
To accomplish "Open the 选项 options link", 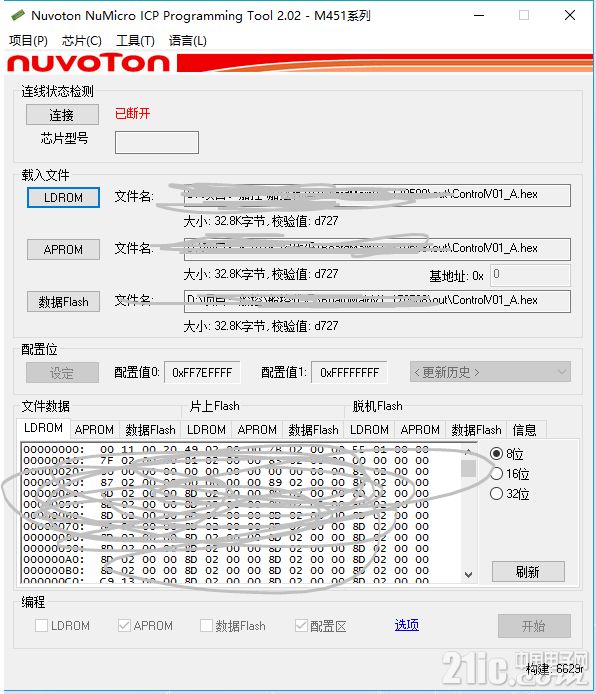I will click(x=407, y=625).
